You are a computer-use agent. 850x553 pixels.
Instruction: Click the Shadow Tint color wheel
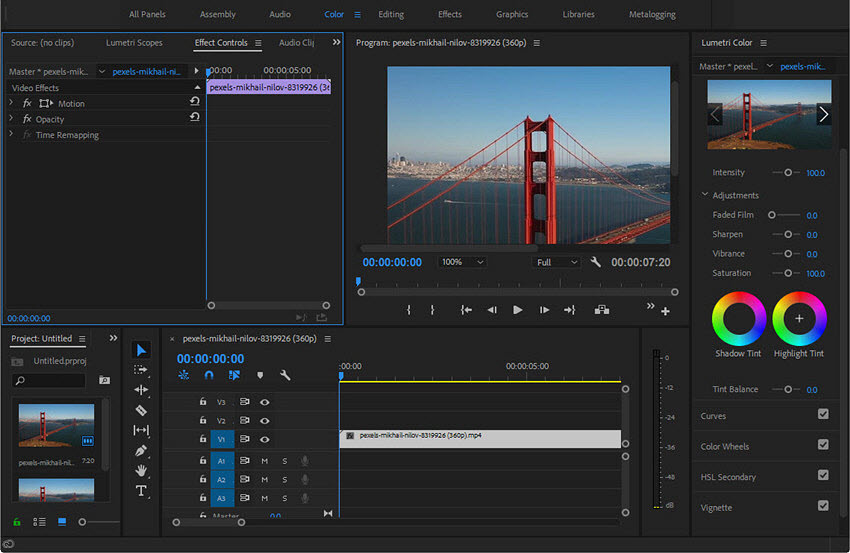click(x=738, y=319)
